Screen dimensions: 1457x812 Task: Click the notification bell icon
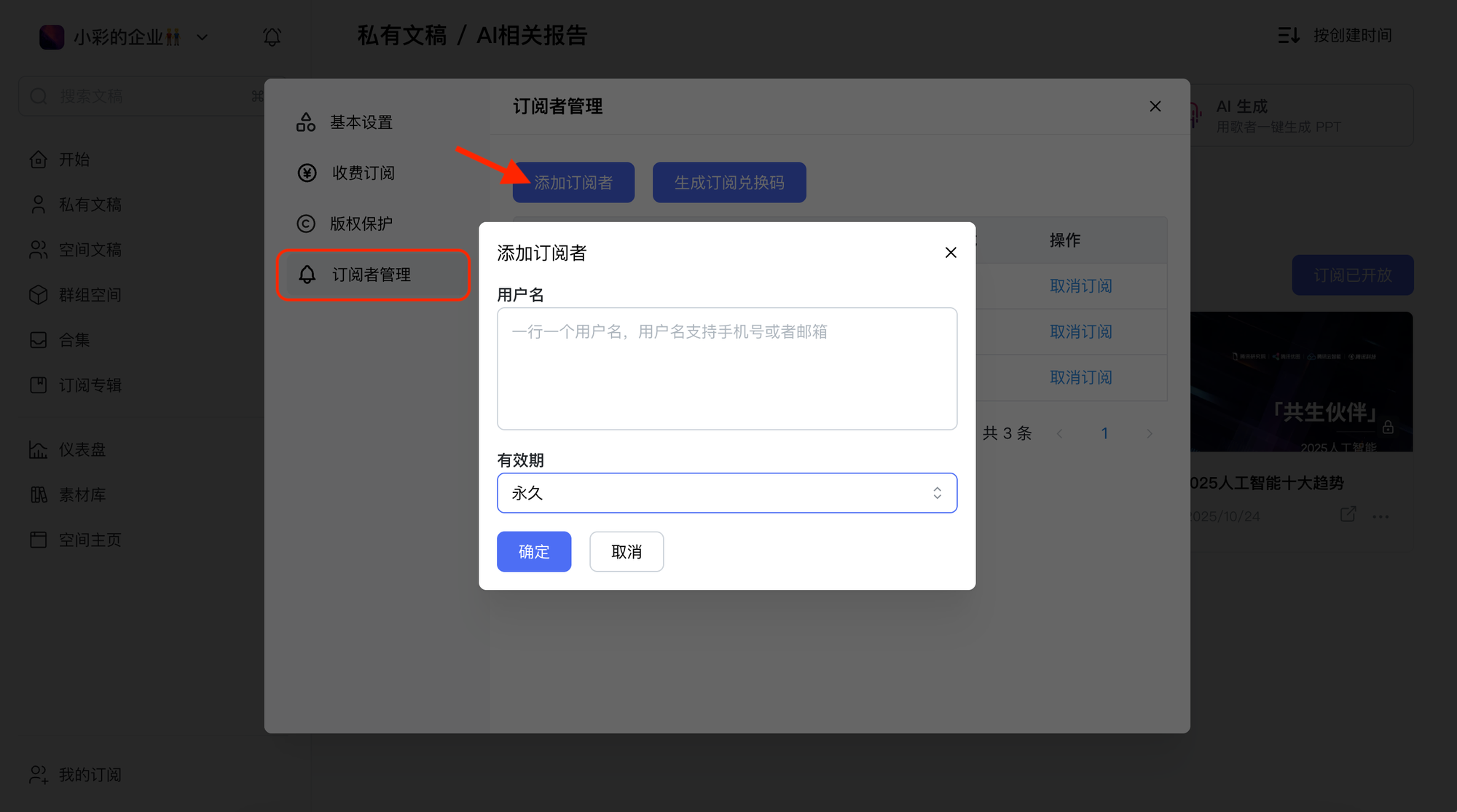[x=272, y=36]
